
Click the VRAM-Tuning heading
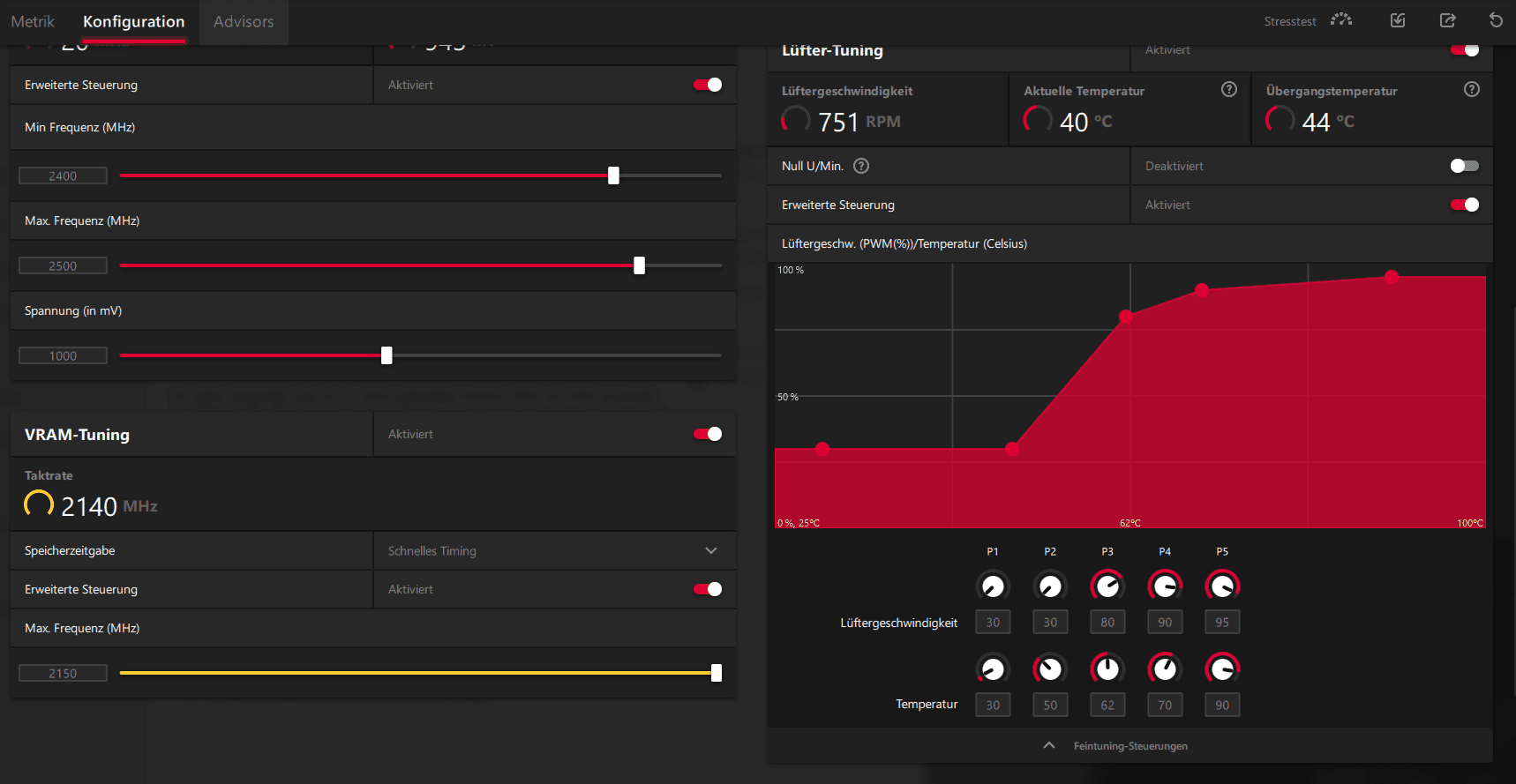(77, 435)
